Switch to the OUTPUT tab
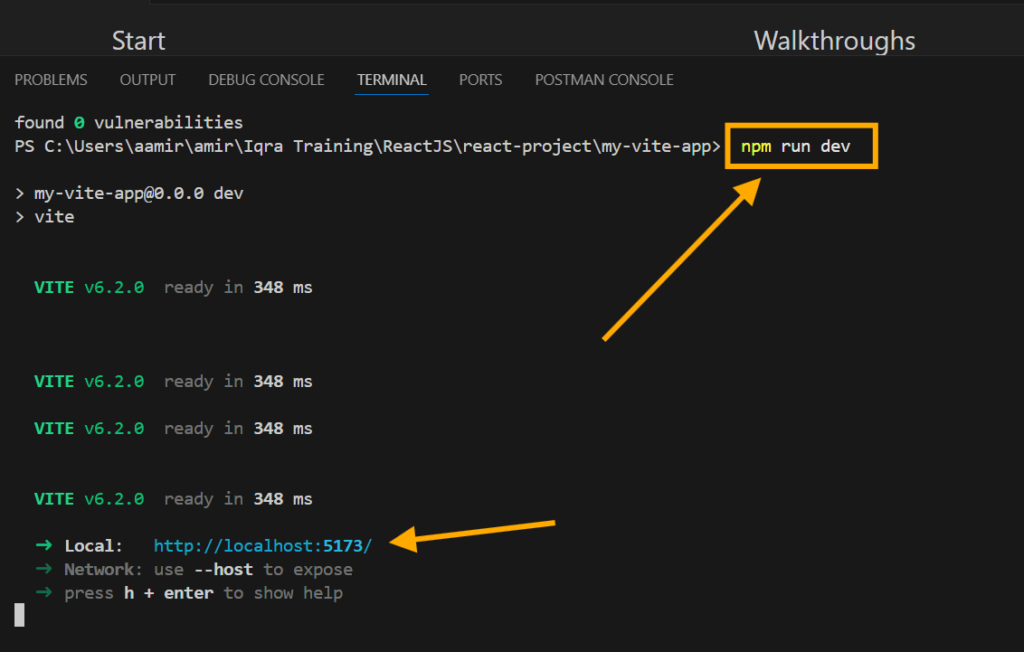Screen dimensions: 1024x652 (x=147, y=80)
